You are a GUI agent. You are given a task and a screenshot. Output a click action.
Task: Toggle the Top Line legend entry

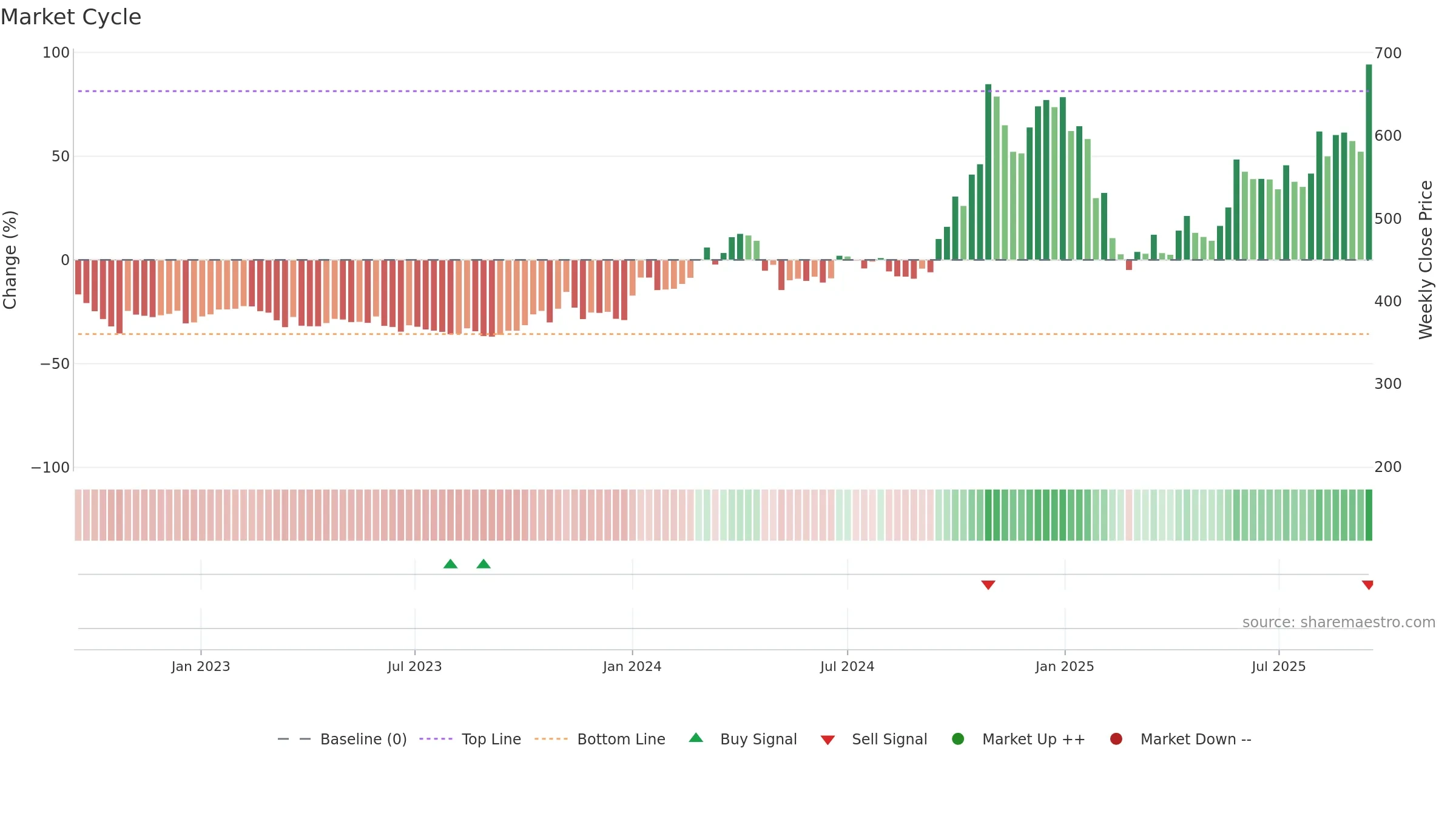pos(470,739)
